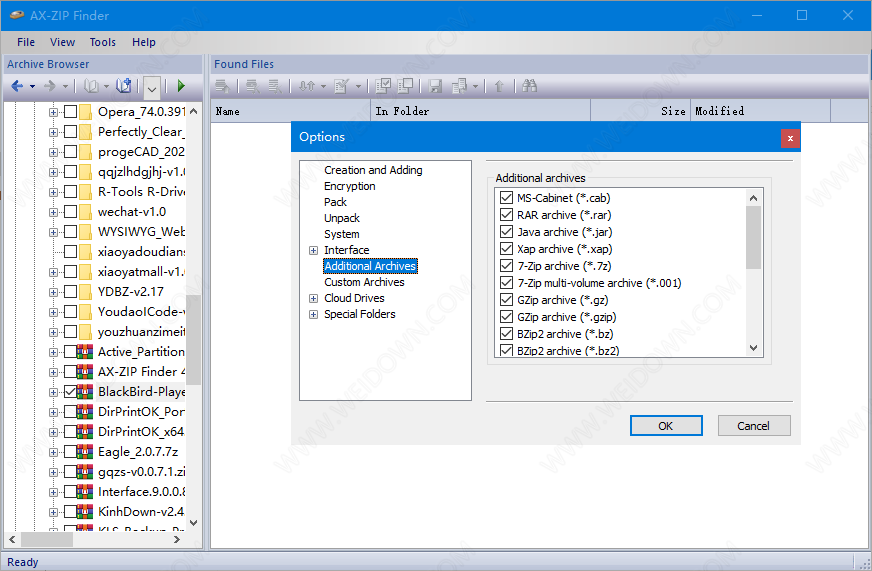Close the Options dialog with red X

point(790,138)
